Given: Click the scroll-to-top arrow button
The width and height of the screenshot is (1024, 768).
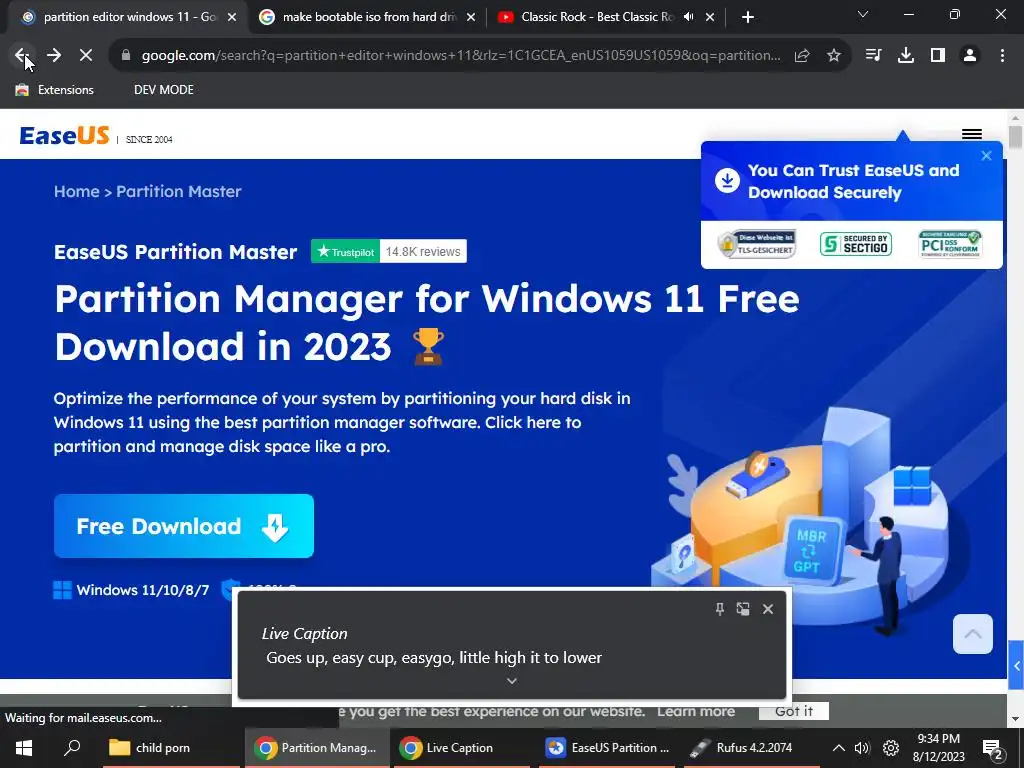Looking at the screenshot, I should pos(972,633).
